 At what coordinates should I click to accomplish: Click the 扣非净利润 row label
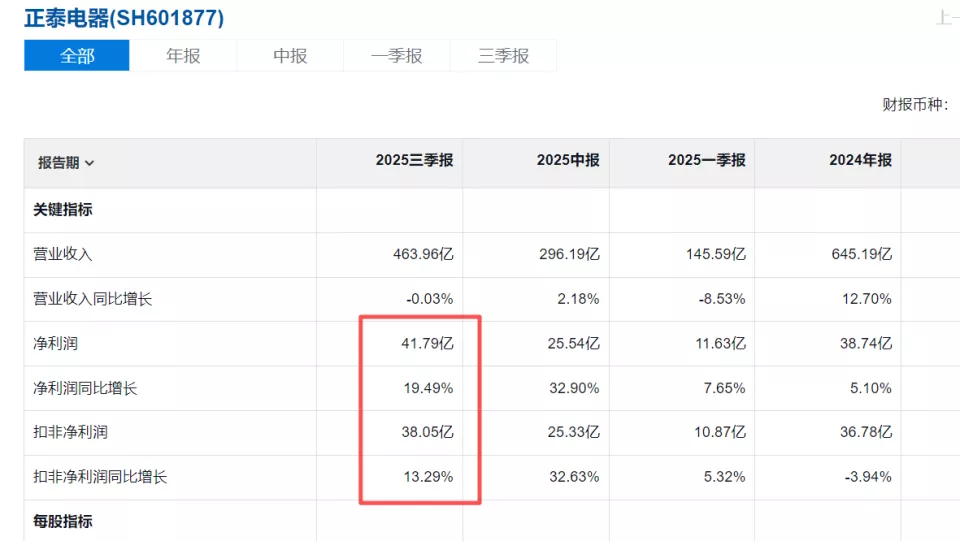[70, 432]
